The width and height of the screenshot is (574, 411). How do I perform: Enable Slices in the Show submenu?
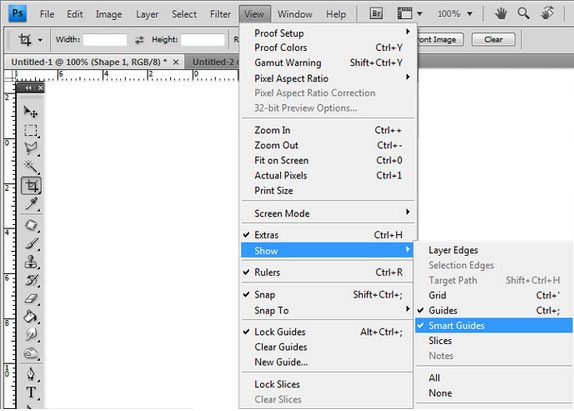493,341
